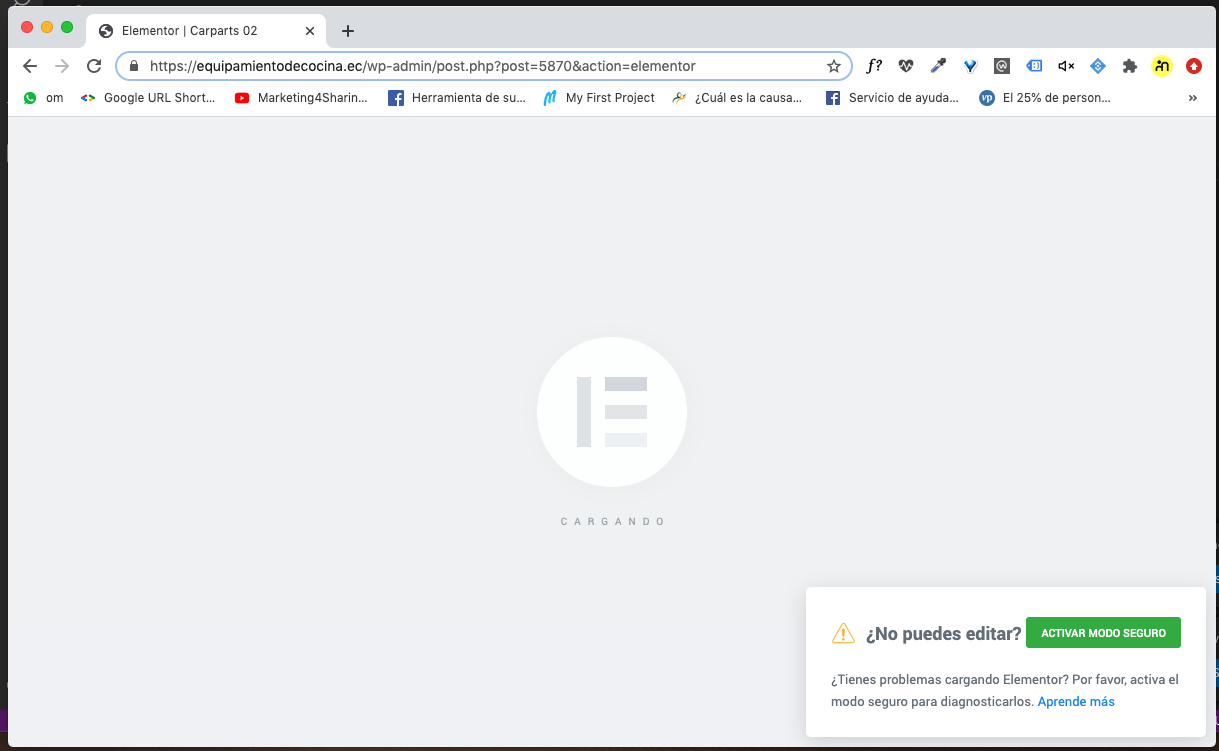Screen dimensions: 1219x751
Task: Open the yellow profile avatar
Action: tap(1161, 66)
